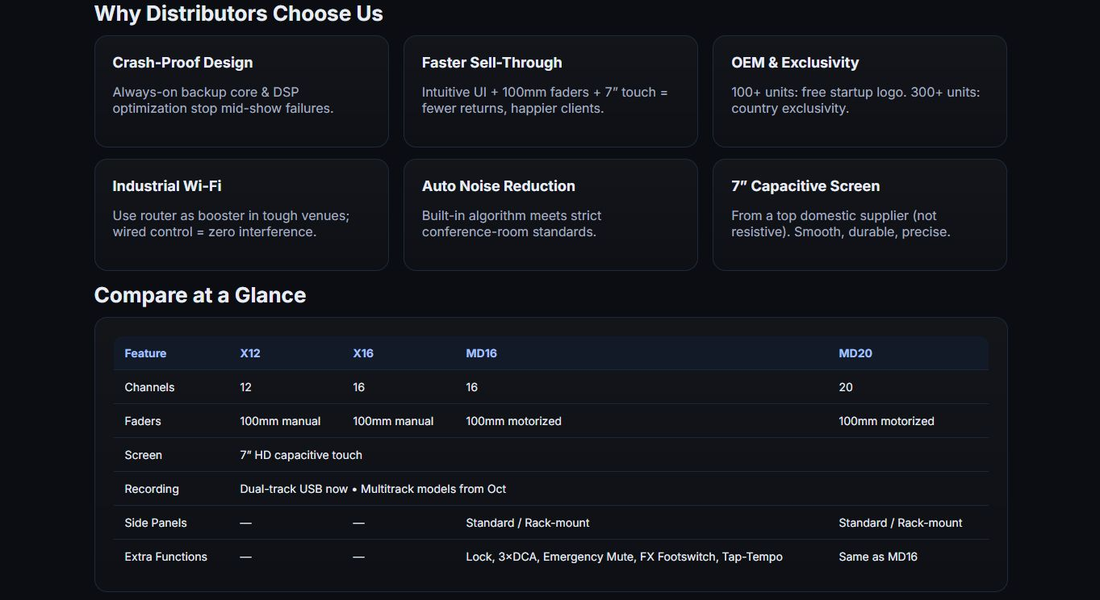The width and height of the screenshot is (1100, 600).
Task: Click the Compare at a Glance heading
Action: tap(200, 295)
